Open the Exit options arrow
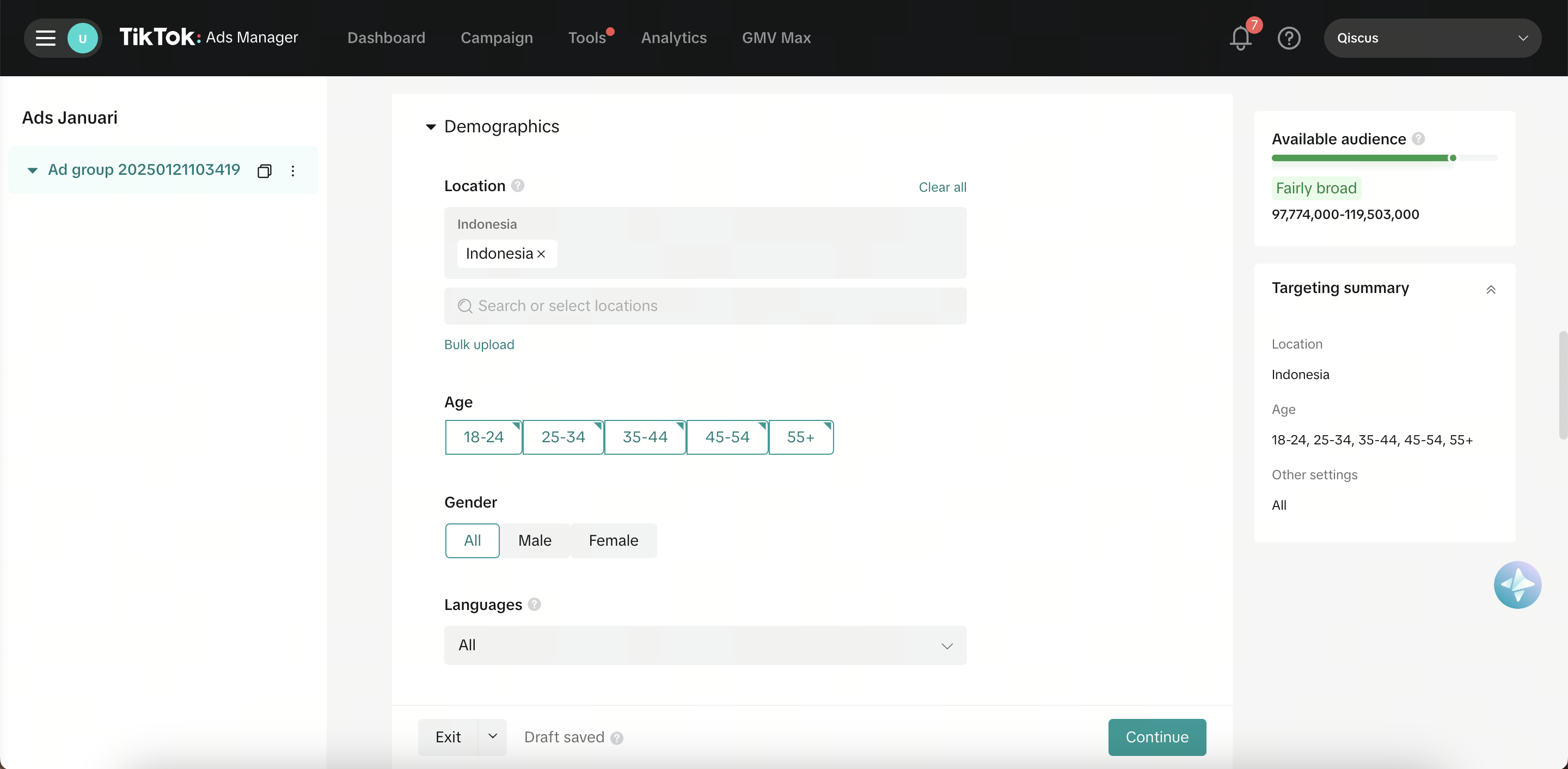The height and width of the screenshot is (769, 1568). click(x=492, y=737)
